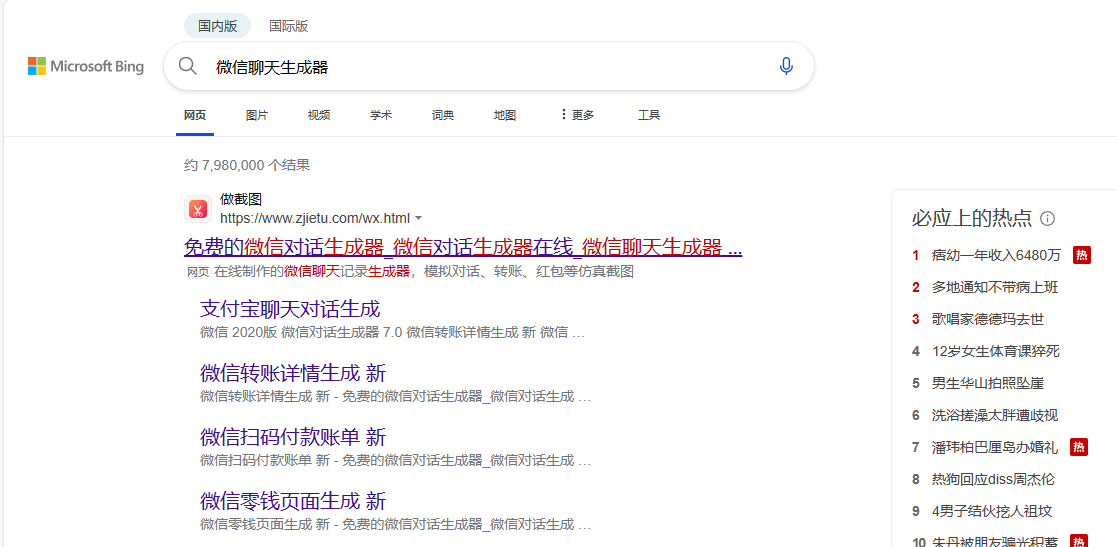Switch to 国内版 search mode
Viewport: 1117px width, 547px height.
(x=217, y=26)
